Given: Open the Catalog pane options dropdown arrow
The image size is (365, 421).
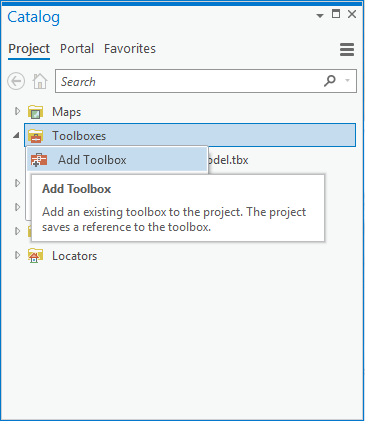Looking at the screenshot, I should tap(320, 15).
